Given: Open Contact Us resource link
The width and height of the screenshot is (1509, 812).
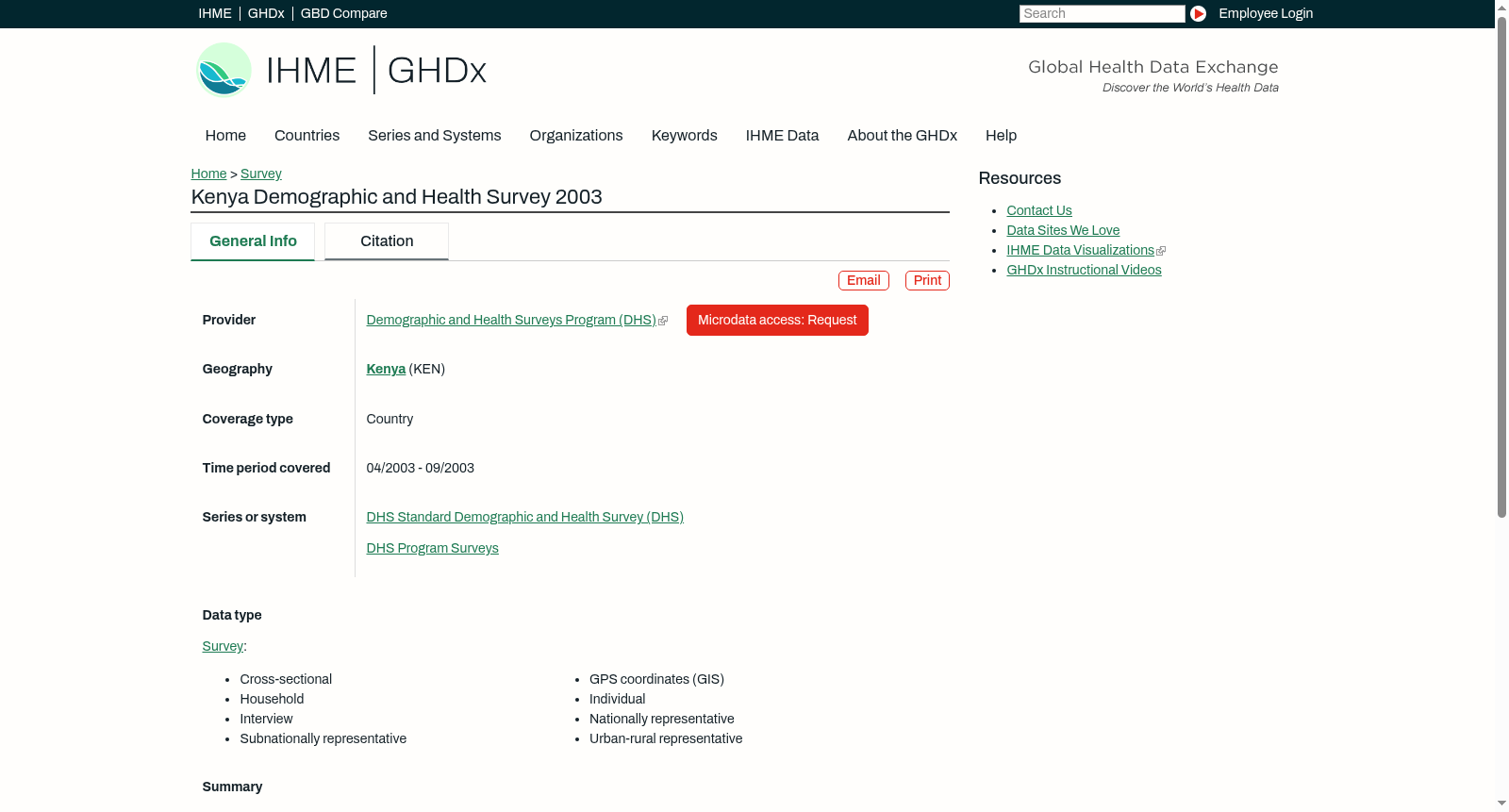Looking at the screenshot, I should pos(1039,211).
